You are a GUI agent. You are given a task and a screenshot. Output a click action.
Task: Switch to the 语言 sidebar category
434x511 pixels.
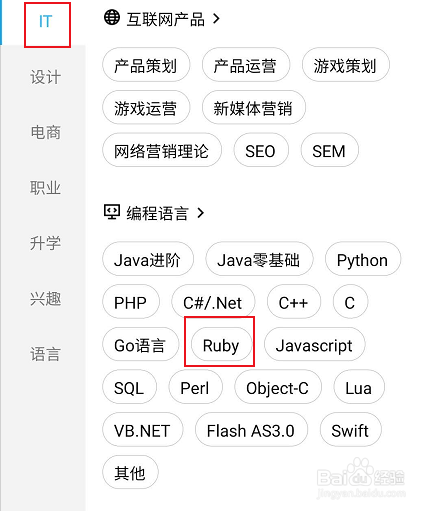tap(45, 354)
